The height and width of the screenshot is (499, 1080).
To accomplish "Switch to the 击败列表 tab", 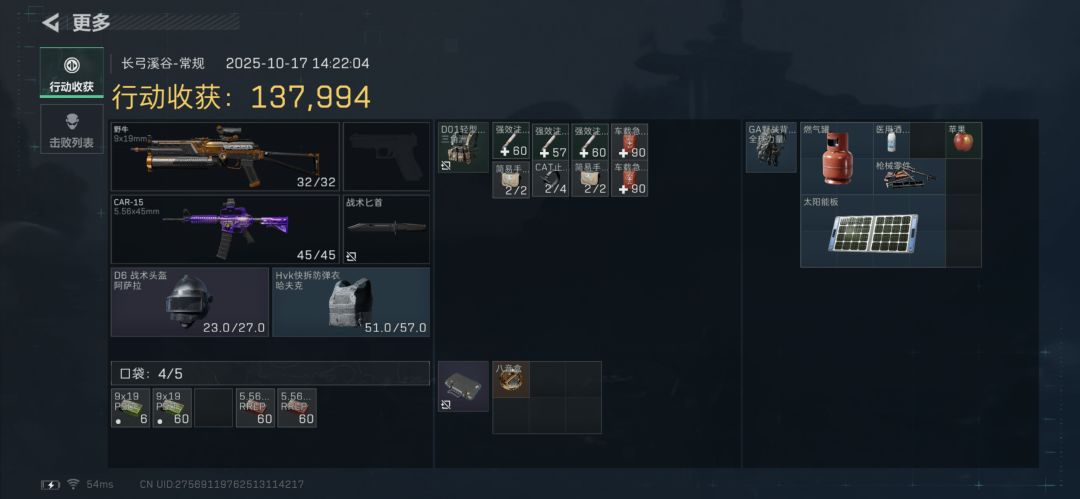I will (x=72, y=129).
